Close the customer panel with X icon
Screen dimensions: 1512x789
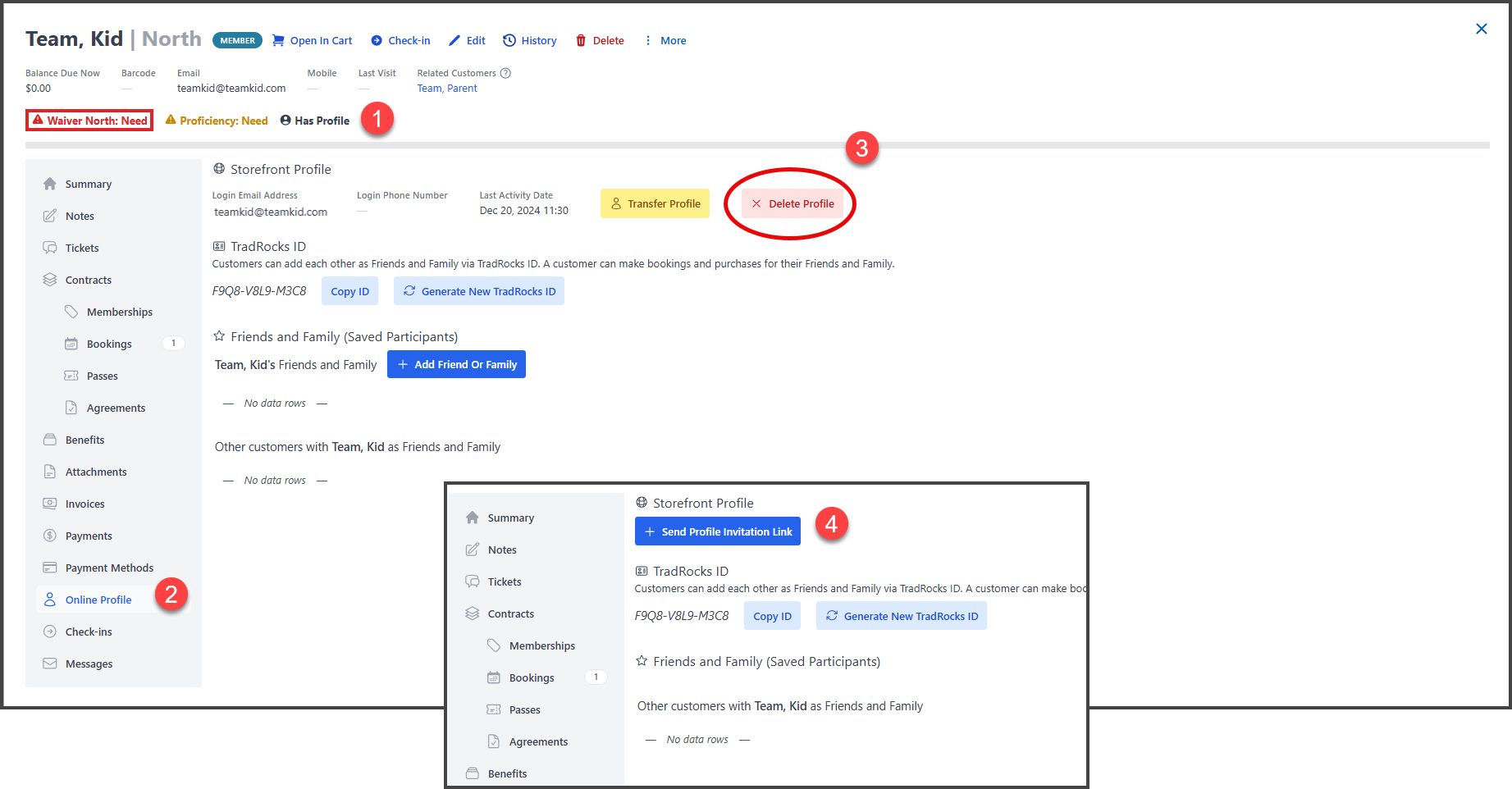tap(1481, 29)
